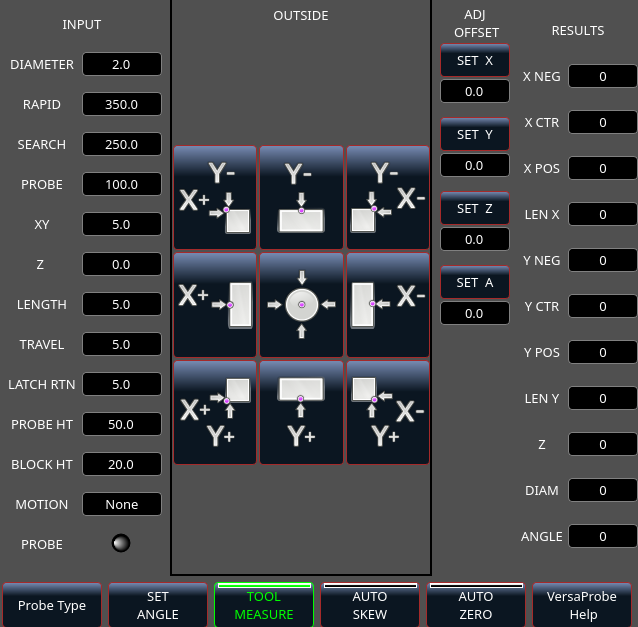The width and height of the screenshot is (638, 627).
Task: Edit the XY clearance field
Action: click(x=122, y=224)
